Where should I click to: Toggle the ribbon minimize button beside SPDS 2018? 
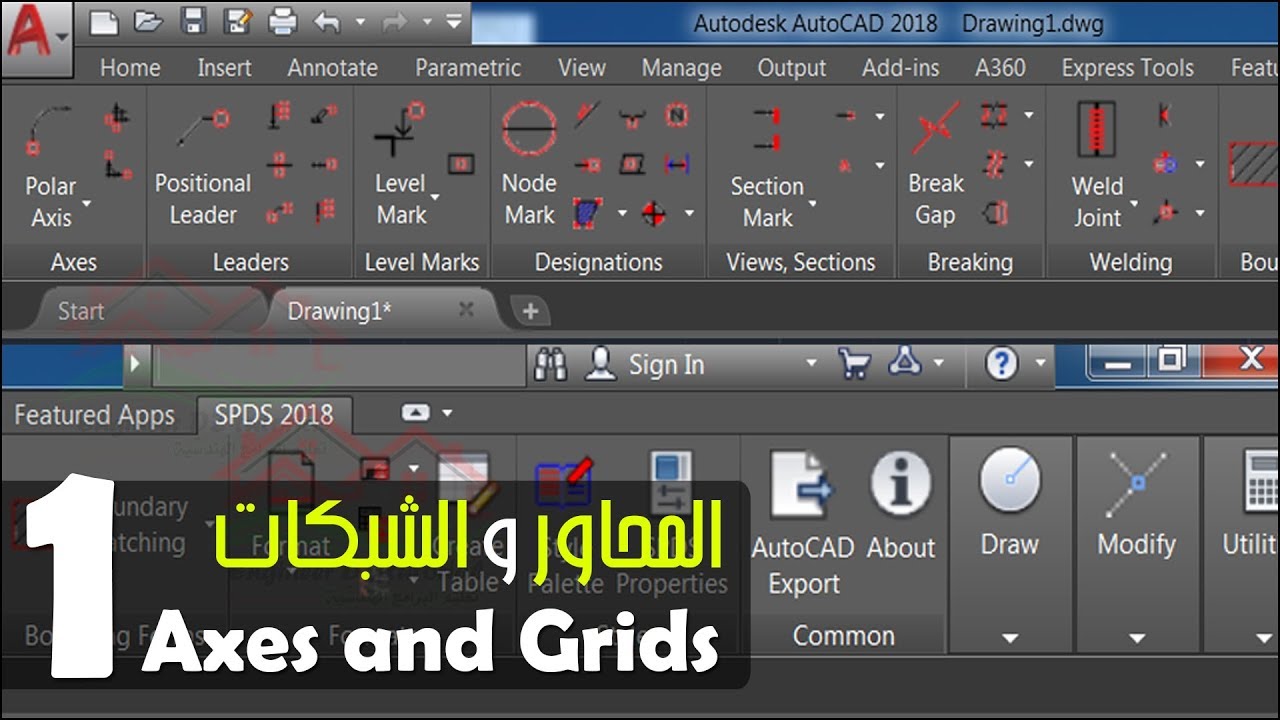click(415, 413)
